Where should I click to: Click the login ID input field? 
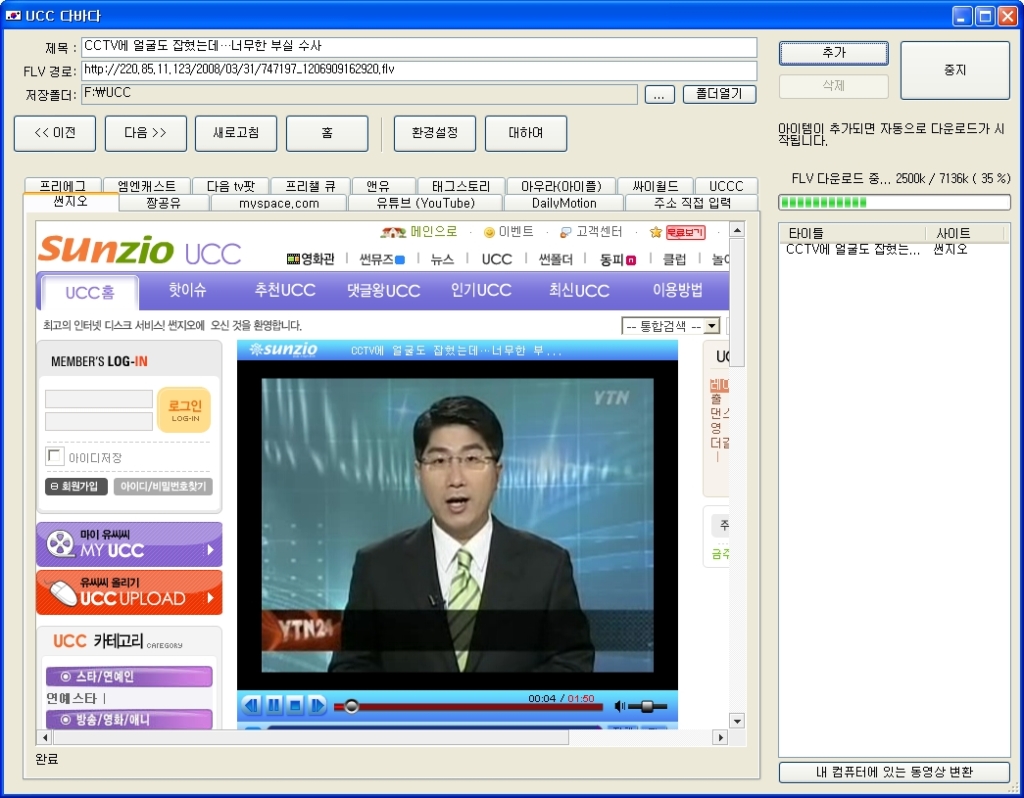coord(99,398)
